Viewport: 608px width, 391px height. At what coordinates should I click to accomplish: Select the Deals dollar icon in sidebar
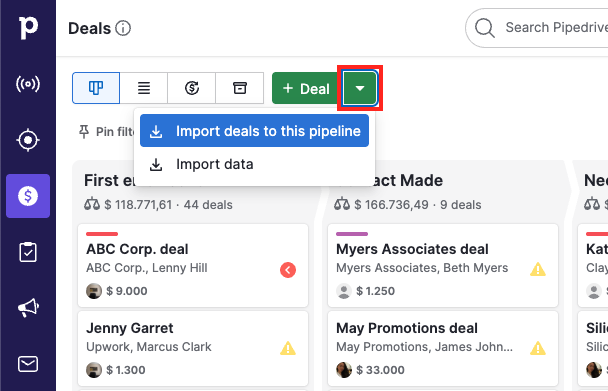[x=28, y=196]
